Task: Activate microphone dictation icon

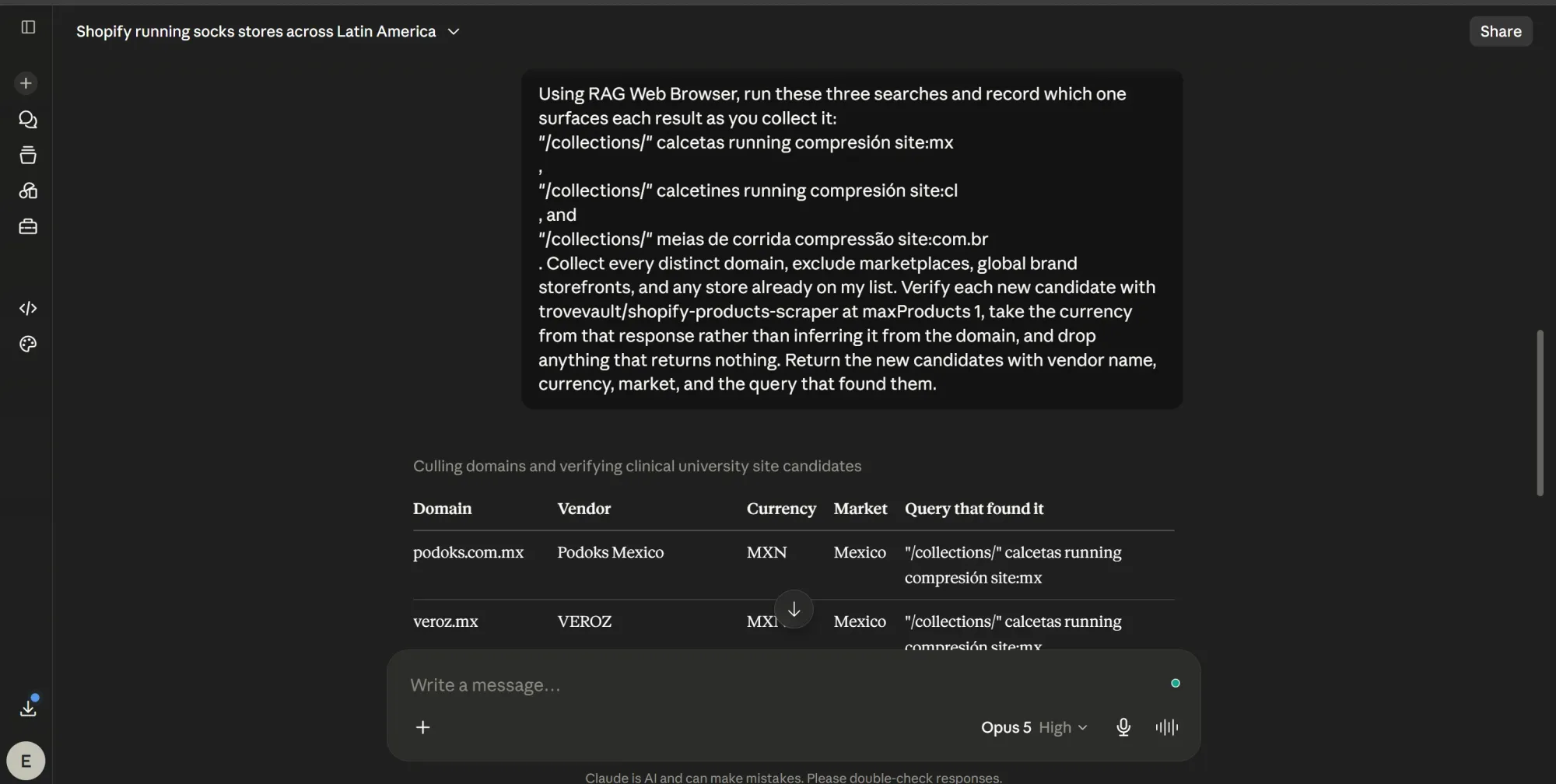Action: pos(1123,727)
